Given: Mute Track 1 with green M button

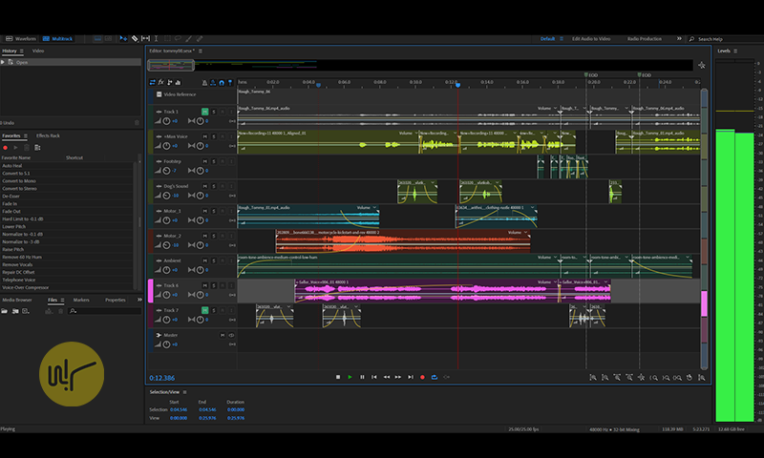Looking at the screenshot, I should [205, 112].
